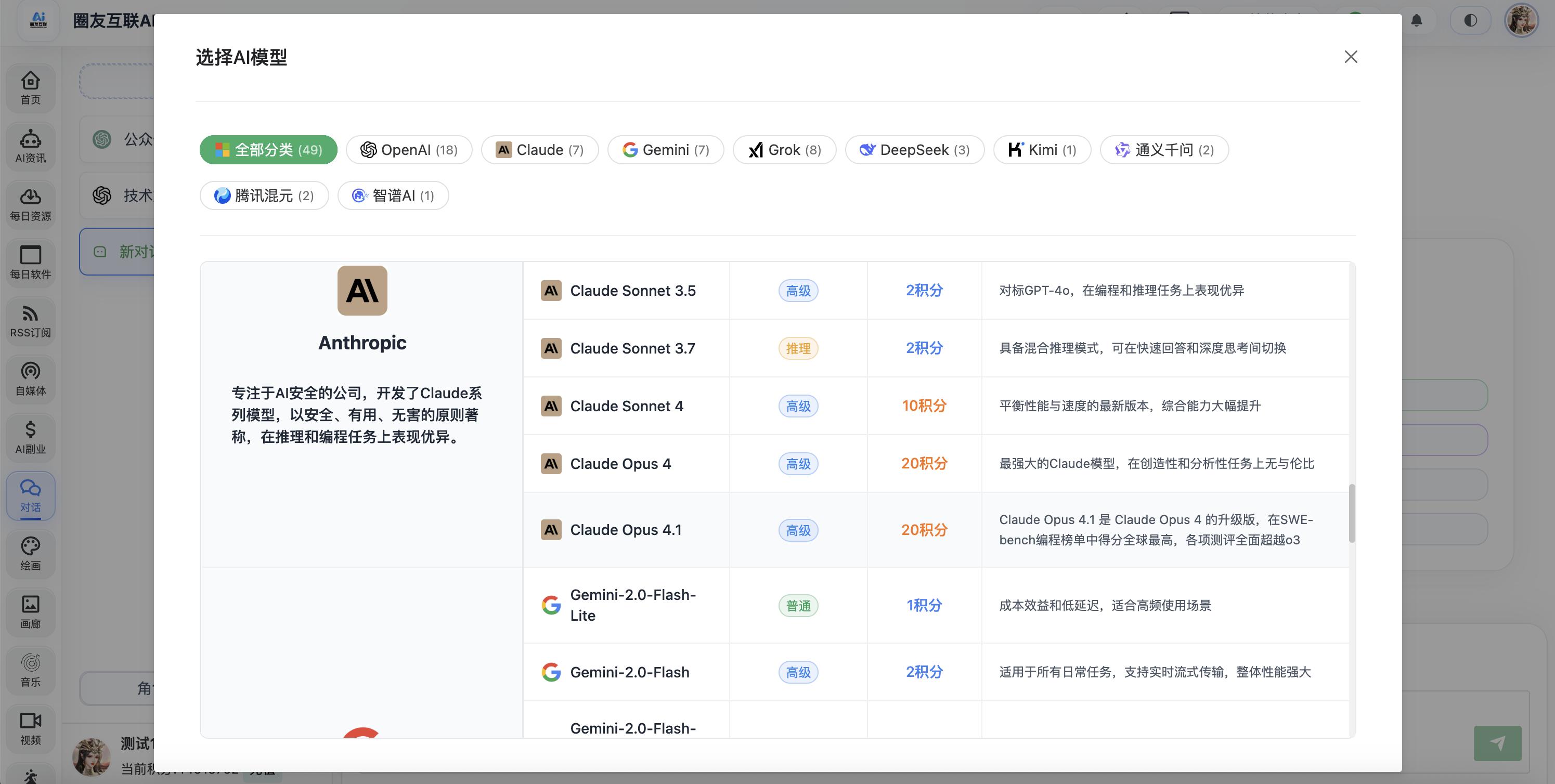This screenshot has width=1555, height=784.
Task: Close the 选择AI模型 dialog
Action: [1351, 57]
